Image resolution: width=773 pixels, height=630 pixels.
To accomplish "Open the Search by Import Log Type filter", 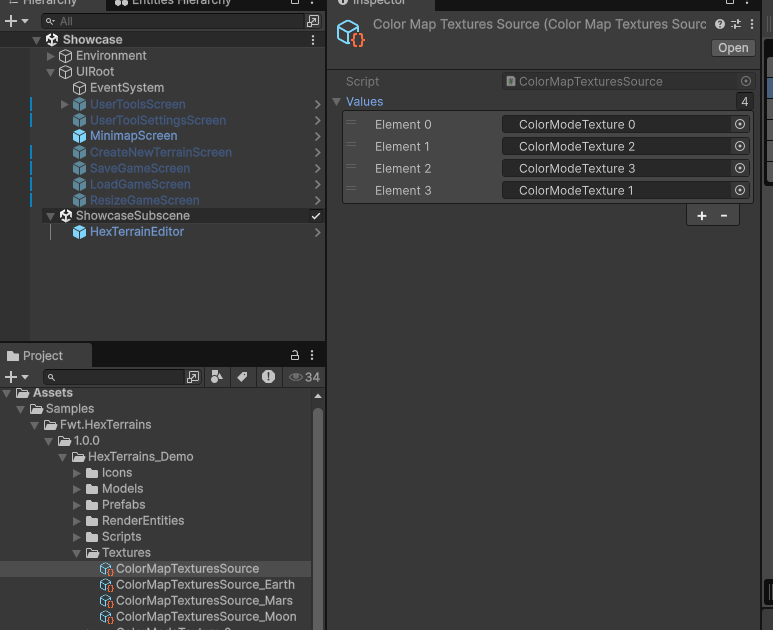I will click(x=268, y=377).
